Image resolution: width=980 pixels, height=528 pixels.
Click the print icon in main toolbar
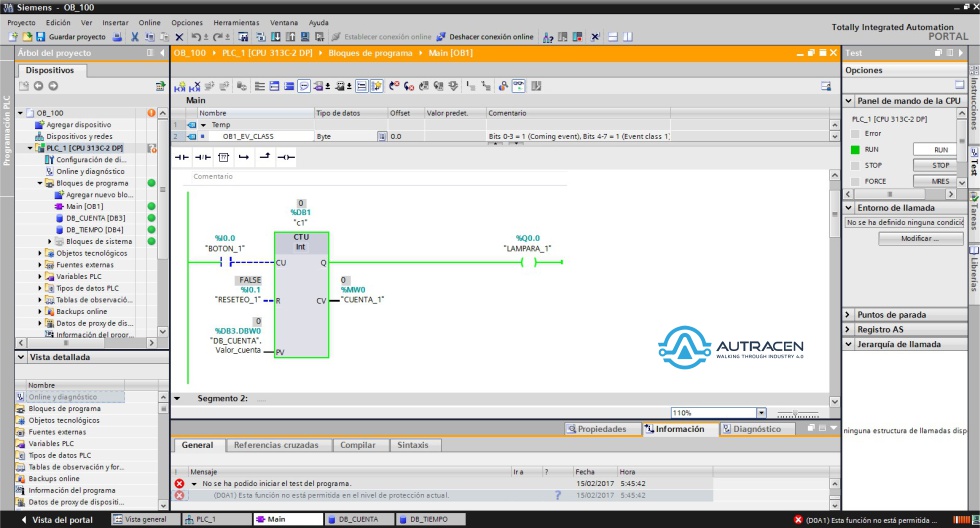coord(117,37)
